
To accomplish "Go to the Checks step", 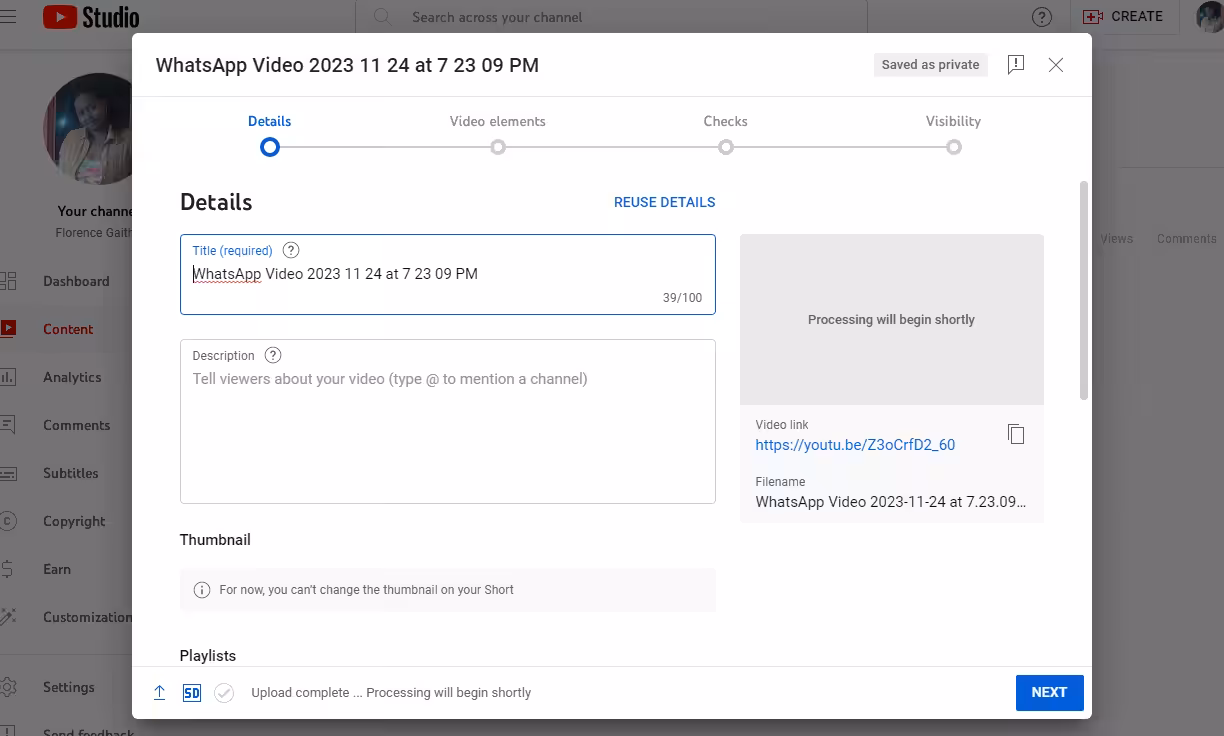I will tap(726, 121).
